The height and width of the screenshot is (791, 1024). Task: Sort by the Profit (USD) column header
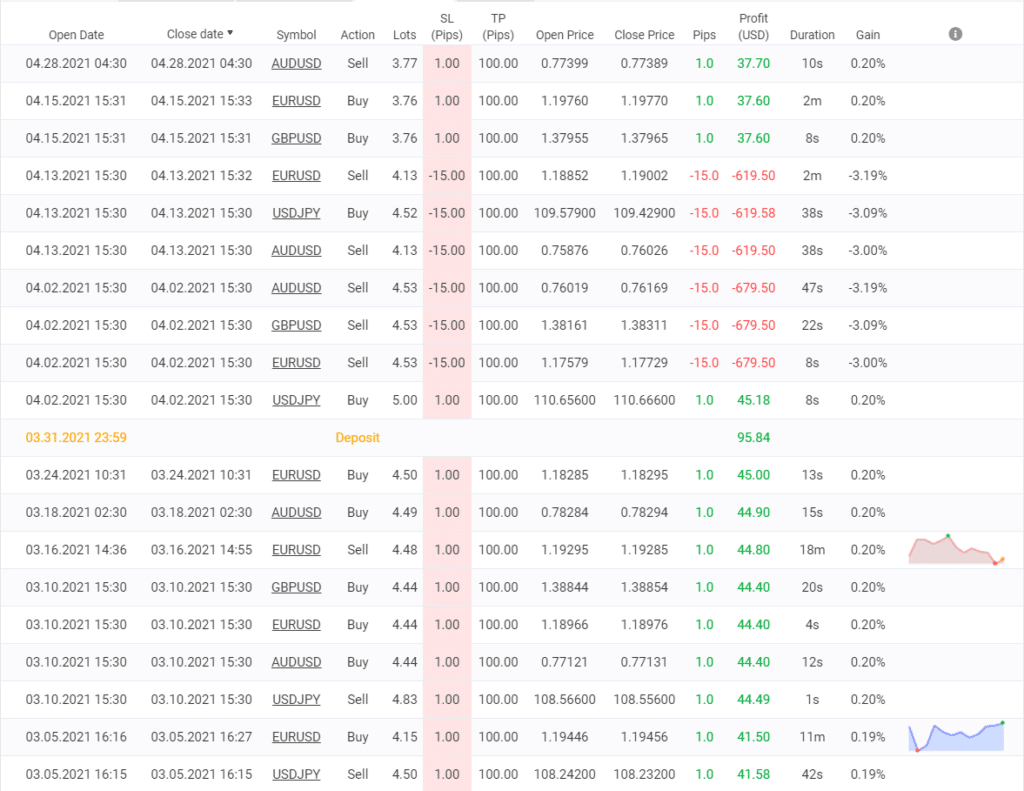(753, 26)
